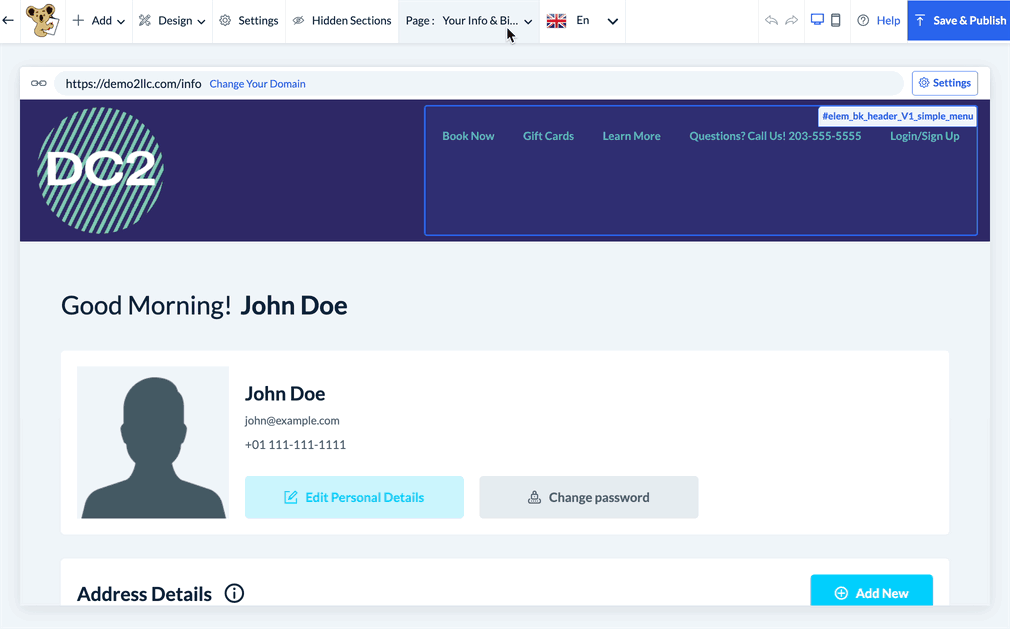This screenshot has width=1010, height=629.
Task: Switch to desktop preview icon
Action: (x=817, y=19)
